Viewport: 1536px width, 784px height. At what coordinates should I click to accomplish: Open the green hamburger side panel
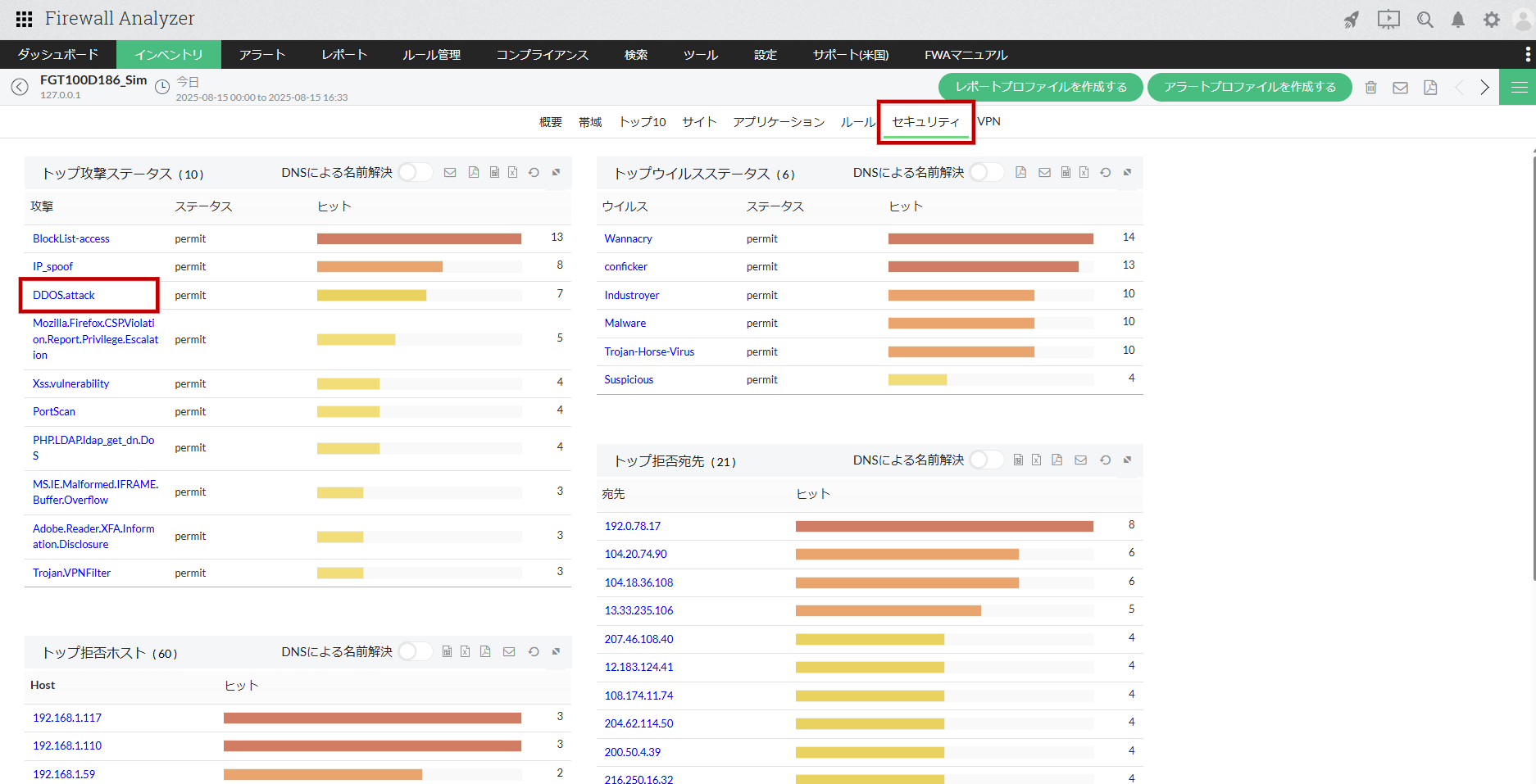coord(1518,88)
